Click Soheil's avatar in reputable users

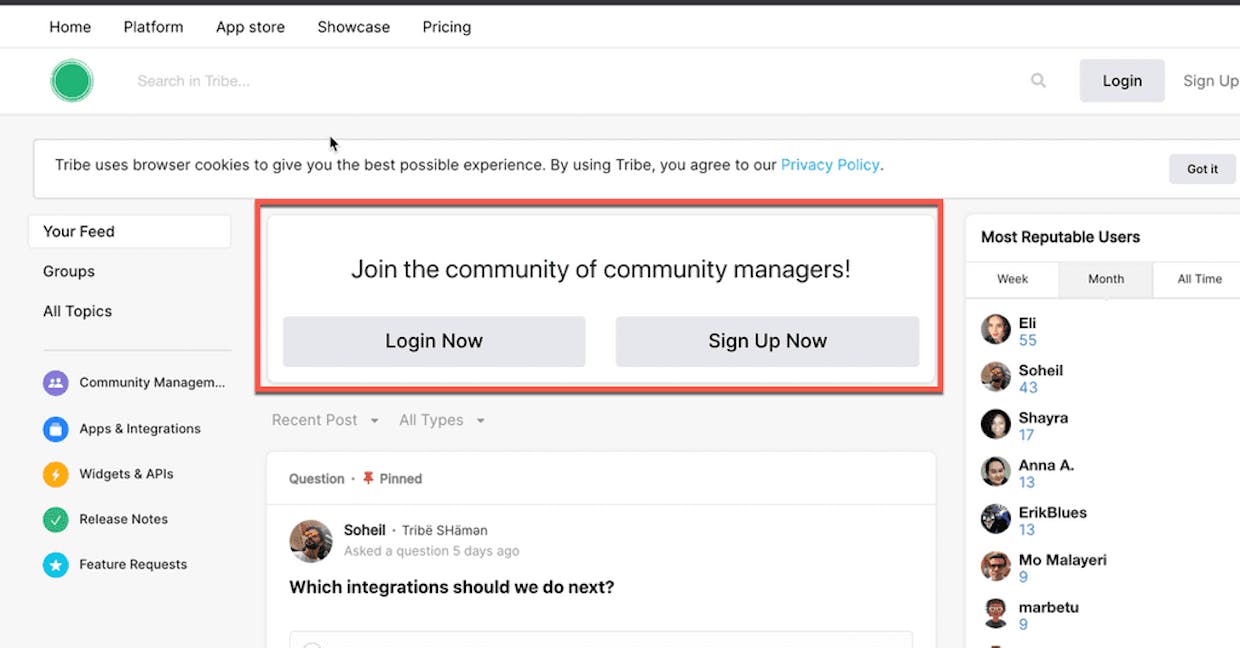[x=996, y=376]
